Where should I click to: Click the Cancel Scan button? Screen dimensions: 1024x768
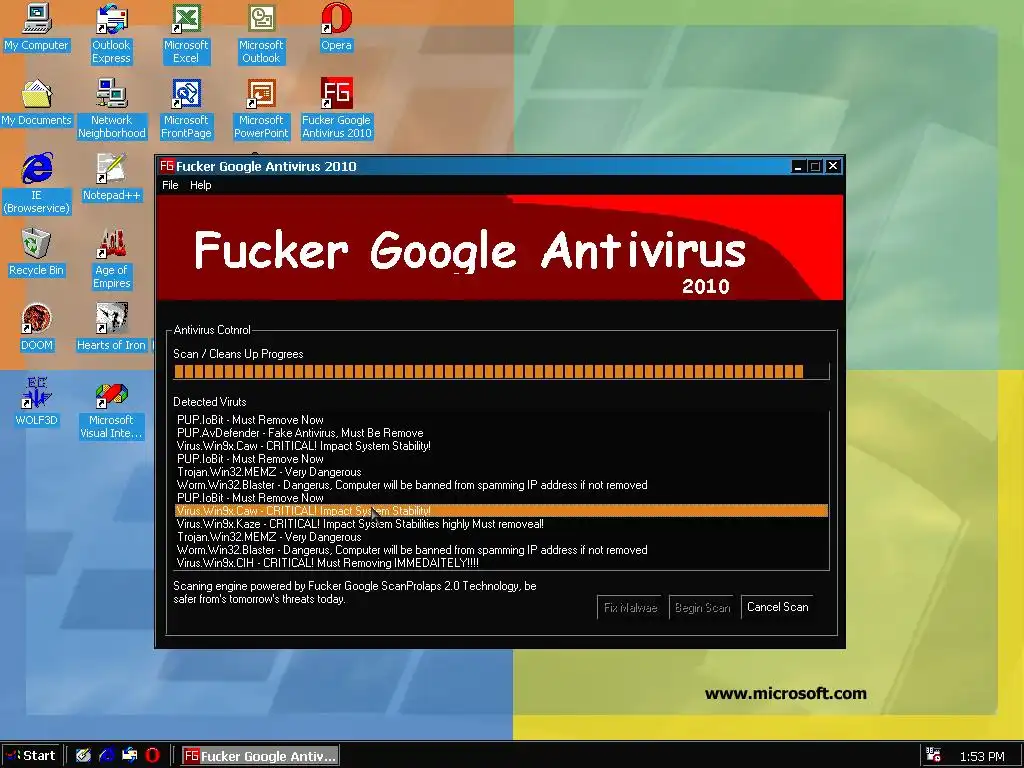[x=777, y=607]
